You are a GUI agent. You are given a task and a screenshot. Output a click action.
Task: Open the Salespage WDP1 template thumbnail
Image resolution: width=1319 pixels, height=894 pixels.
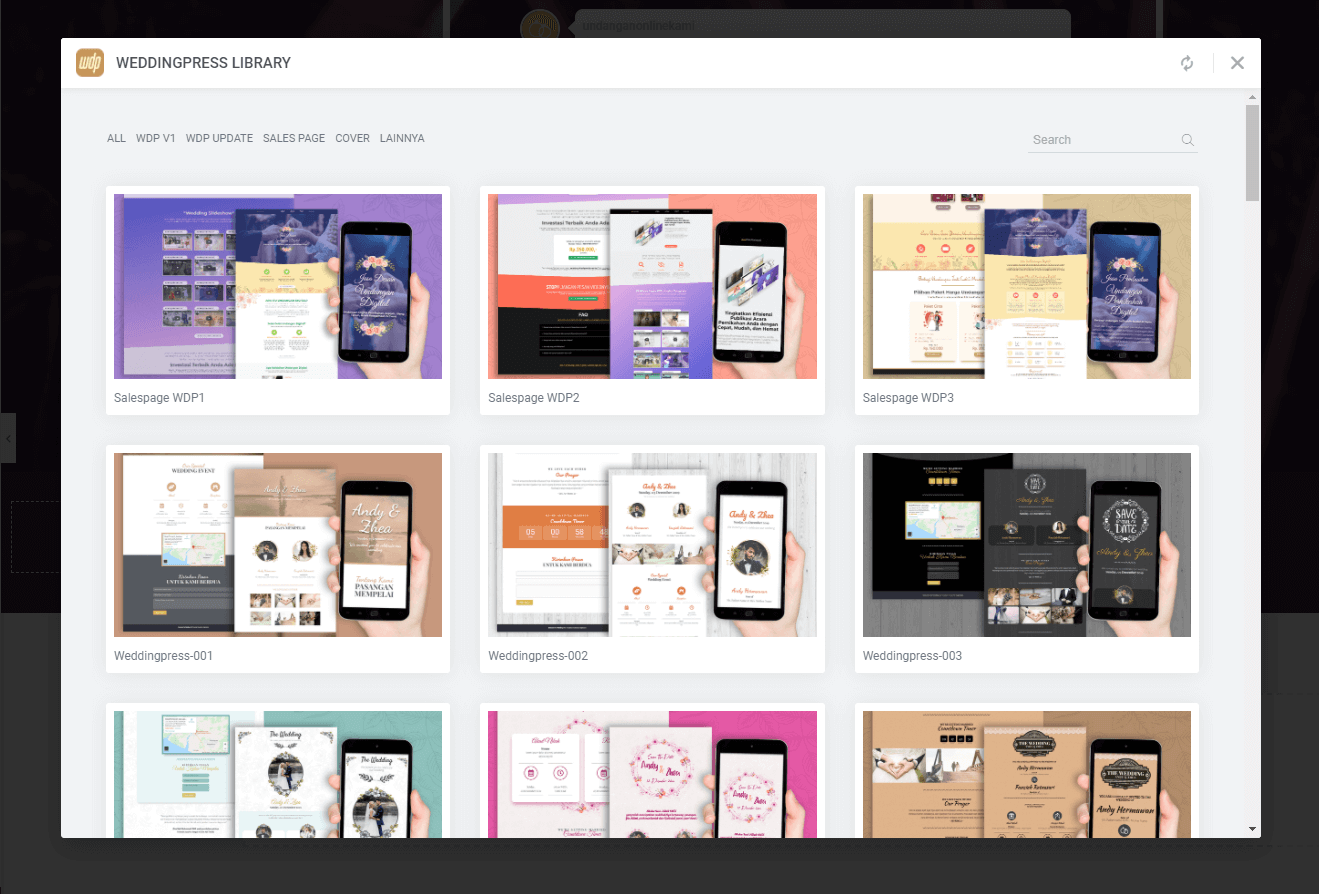pyautogui.click(x=278, y=286)
